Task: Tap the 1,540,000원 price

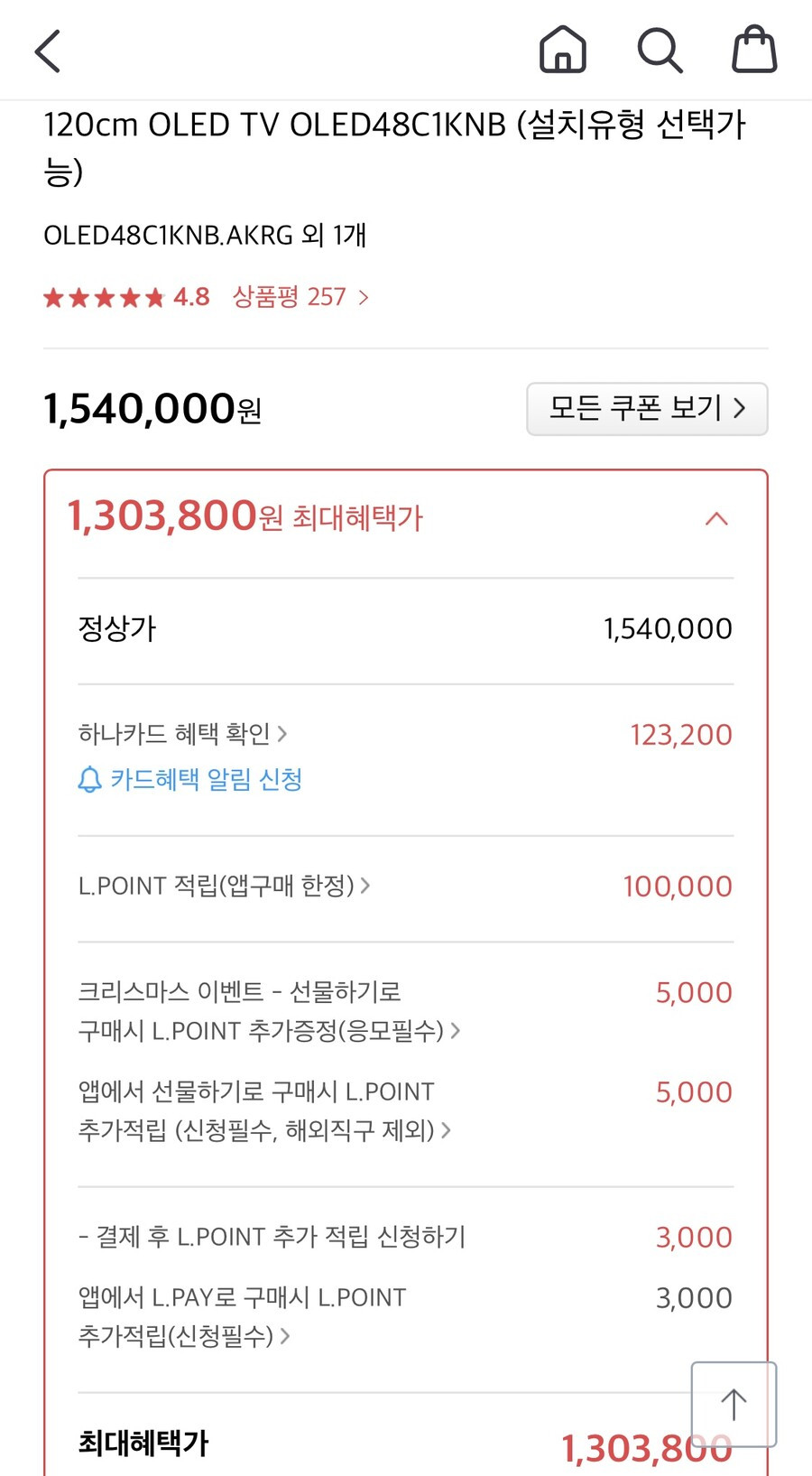Action: click(x=152, y=409)
